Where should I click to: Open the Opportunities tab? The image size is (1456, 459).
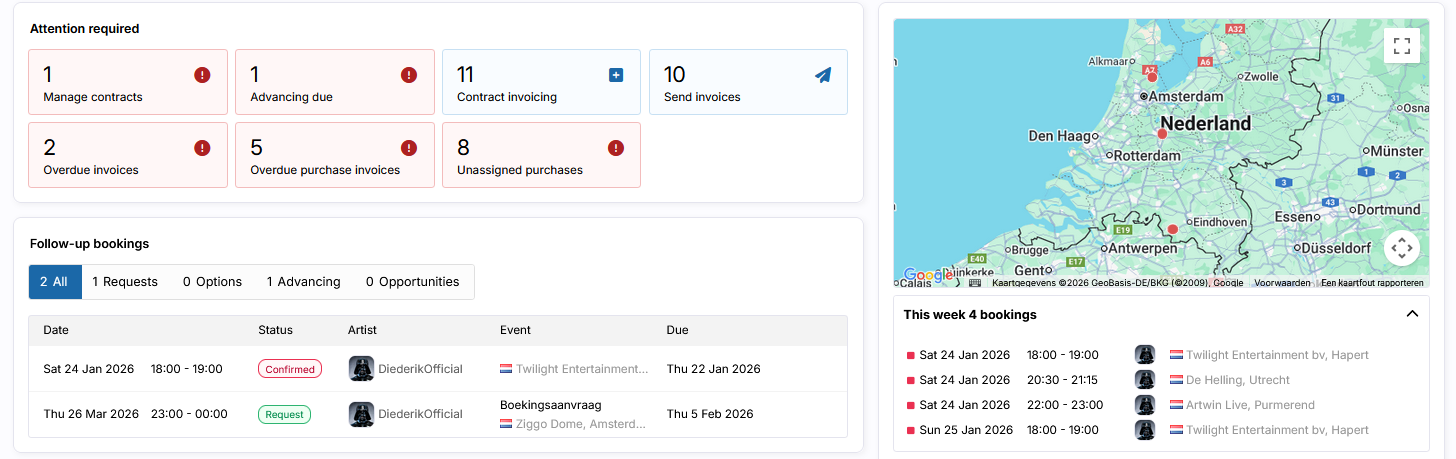(x=412, y=282)
